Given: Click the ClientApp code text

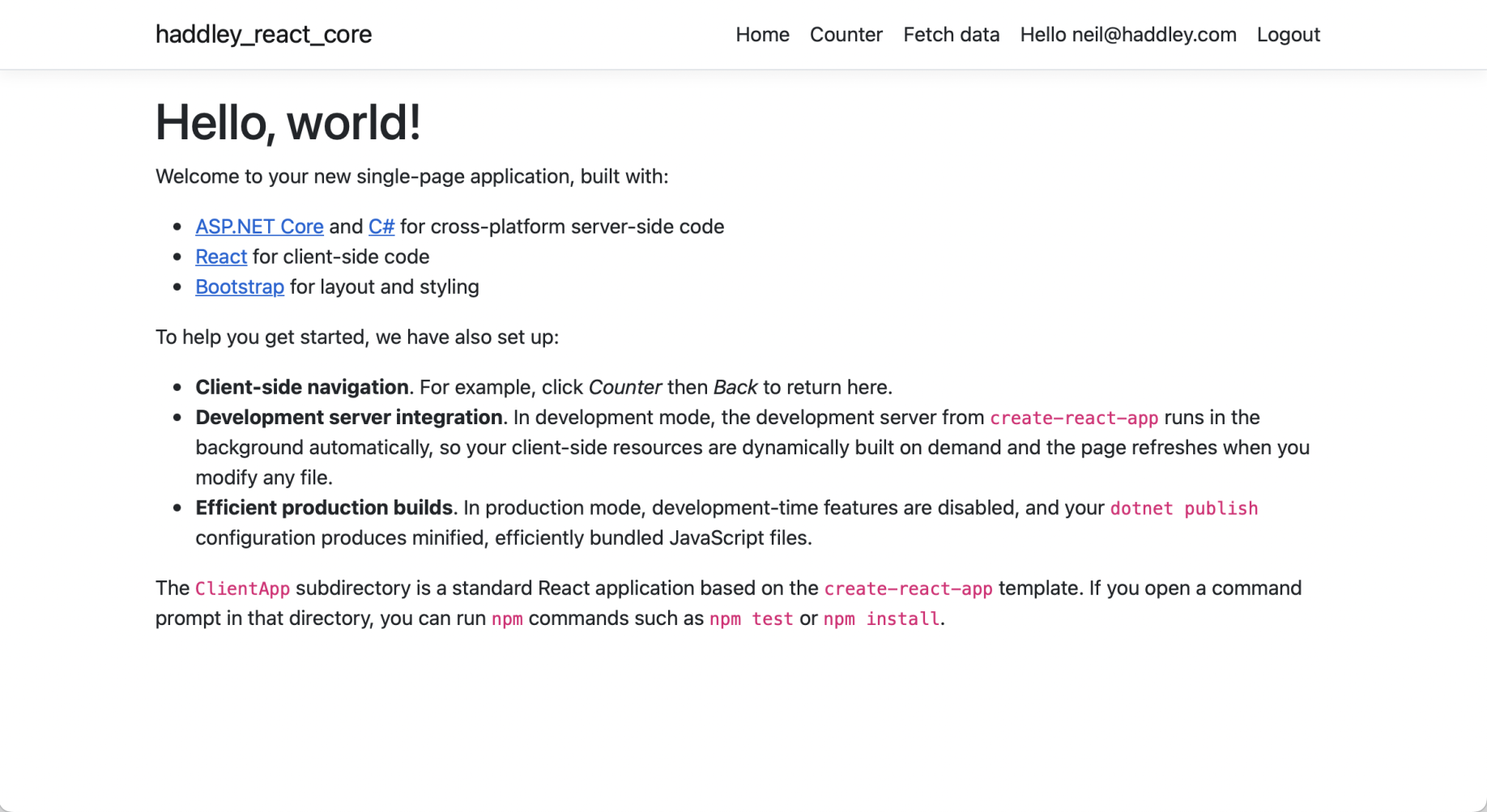Looking at the screenshot, I should coord(242,589).
